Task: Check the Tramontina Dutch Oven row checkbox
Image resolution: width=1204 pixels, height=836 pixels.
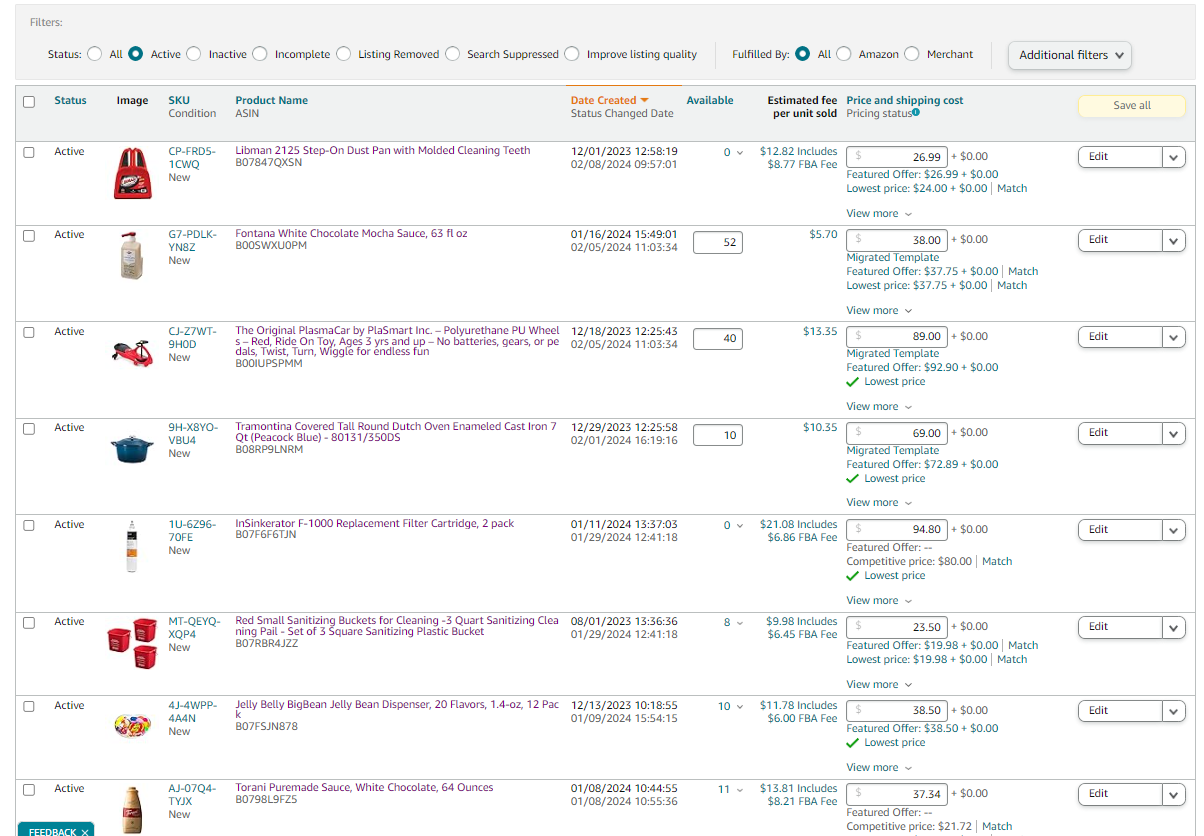Action: [x=29, y=428]
